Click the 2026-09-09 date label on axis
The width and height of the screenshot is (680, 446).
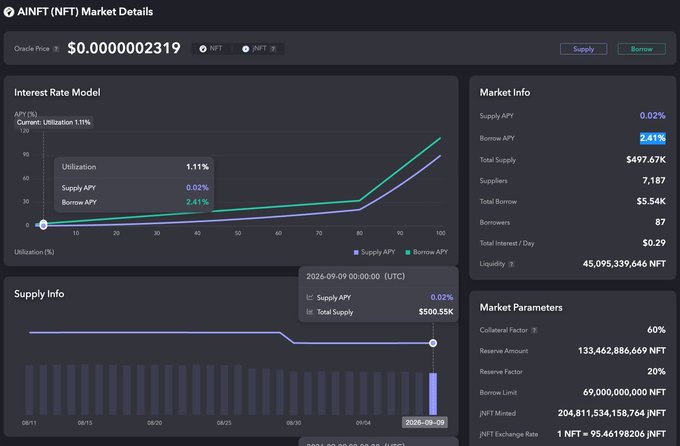[425, 423]
